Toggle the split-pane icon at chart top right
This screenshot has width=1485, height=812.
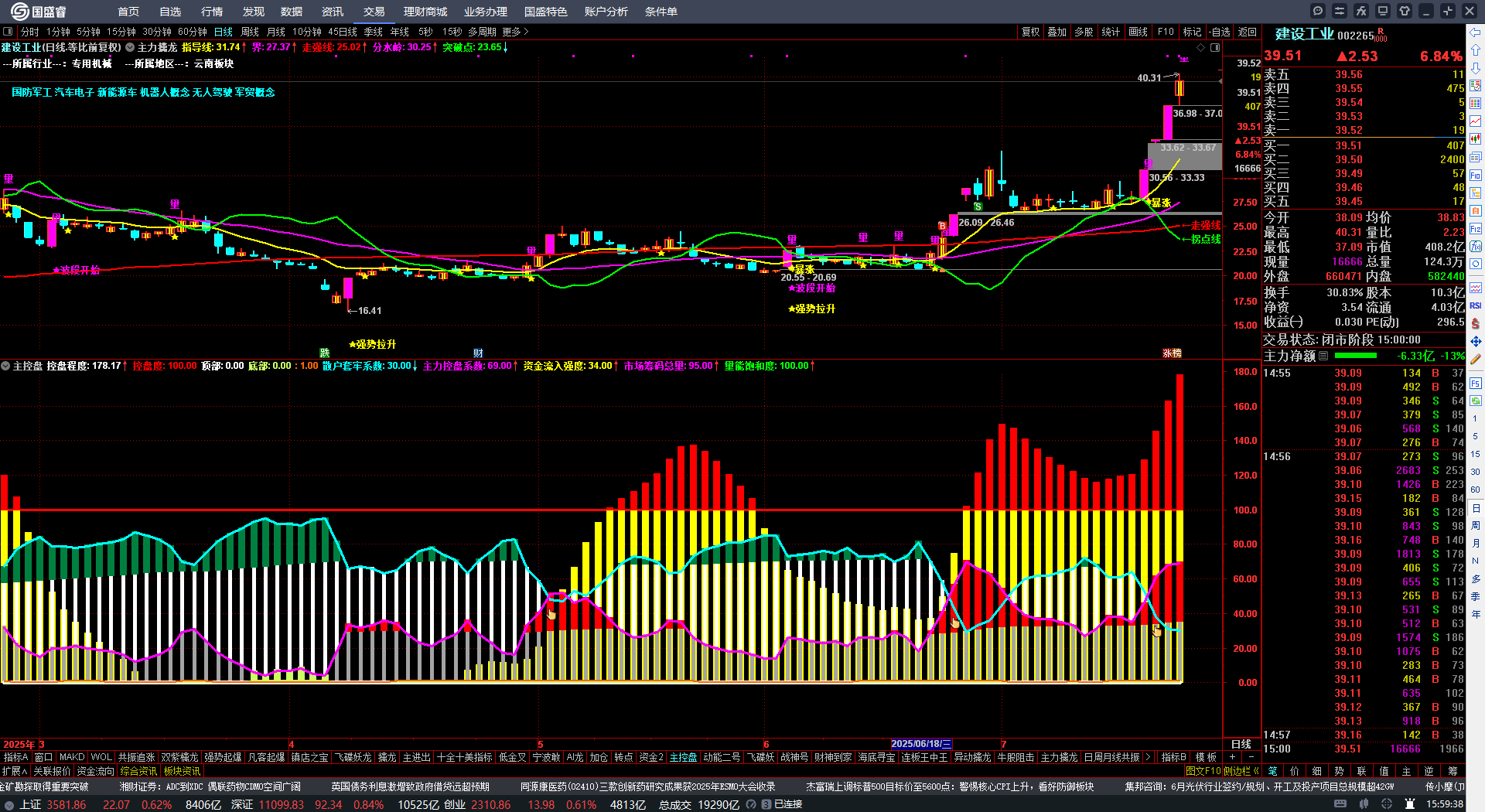[x=1215, y=48]
